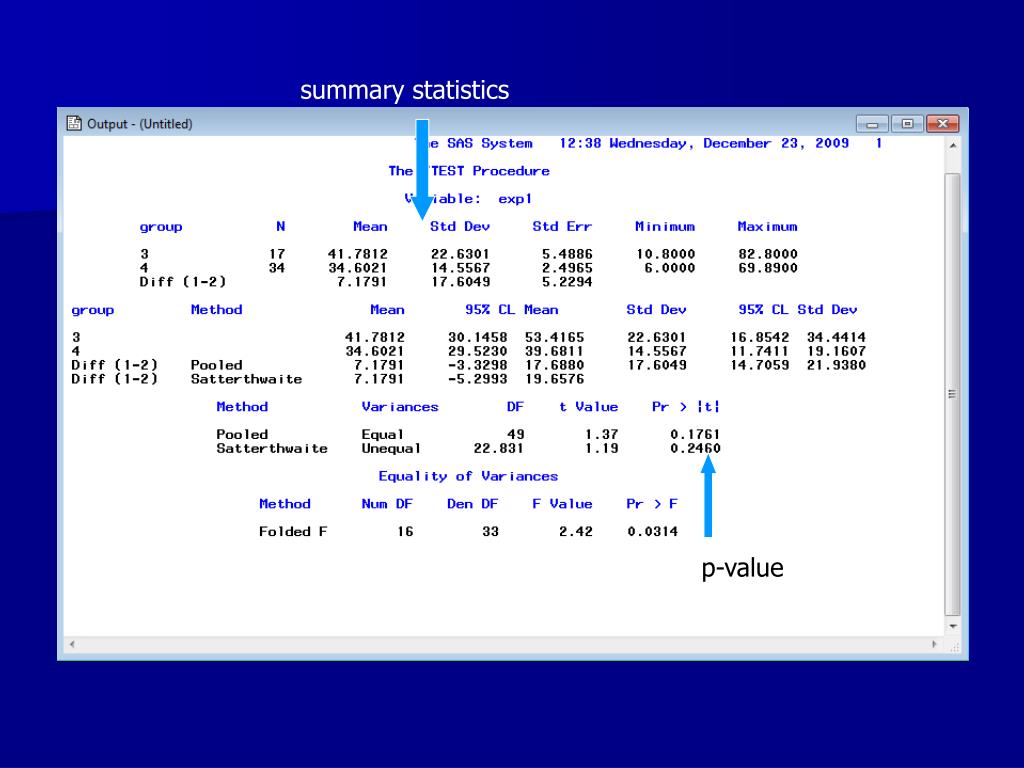The image size is (1024, 768).
Task: Click the 'Minimum' column header
Action: tap(665, 227)
